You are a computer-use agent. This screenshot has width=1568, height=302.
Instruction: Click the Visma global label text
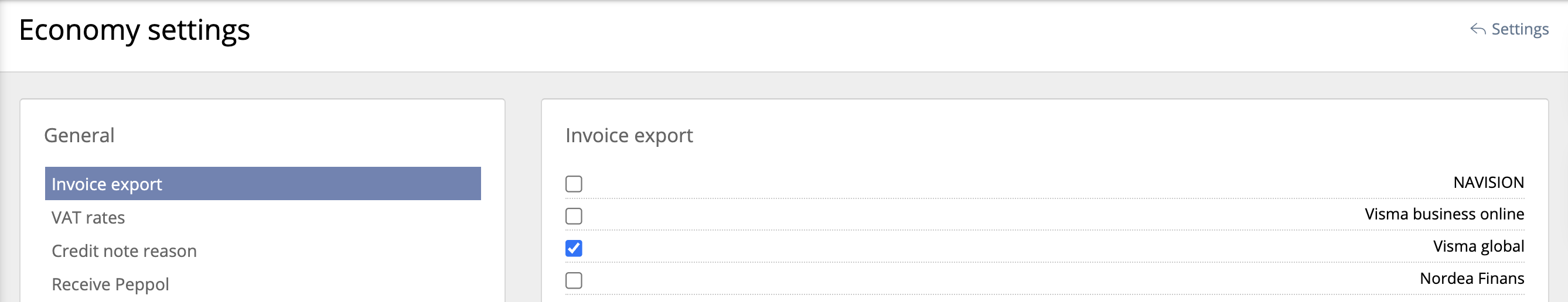[x=1478, y=246]
